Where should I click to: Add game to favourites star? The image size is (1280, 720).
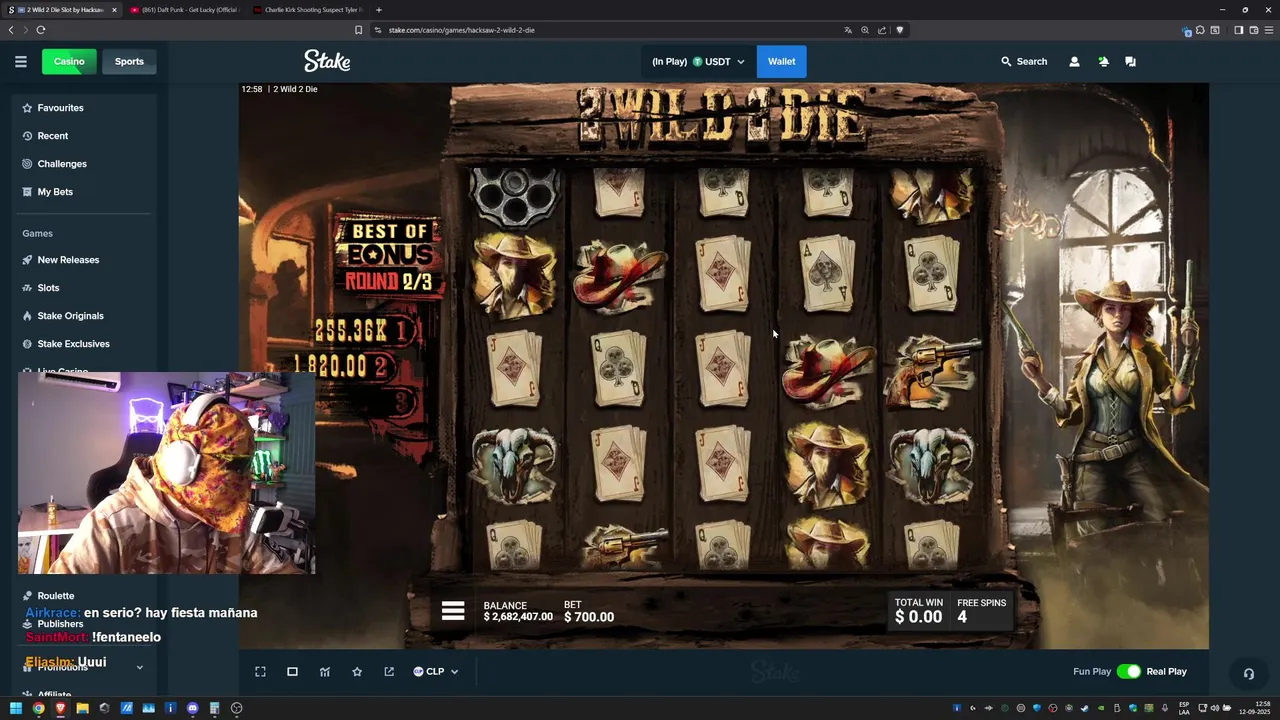(x=357, y=671)
